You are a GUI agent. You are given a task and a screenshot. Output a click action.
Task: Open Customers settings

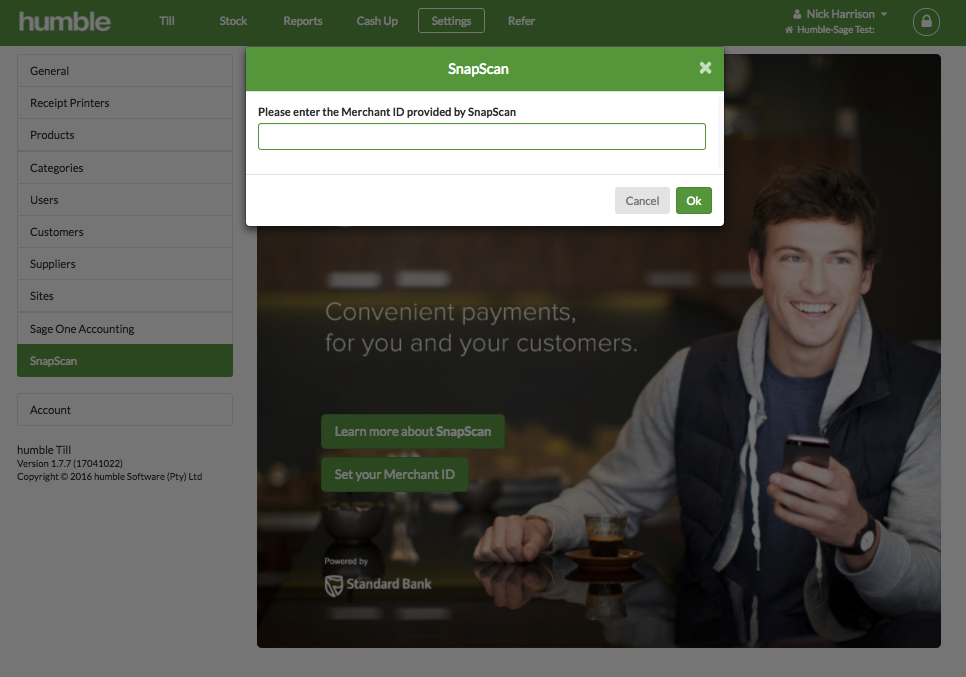[125, 232]
